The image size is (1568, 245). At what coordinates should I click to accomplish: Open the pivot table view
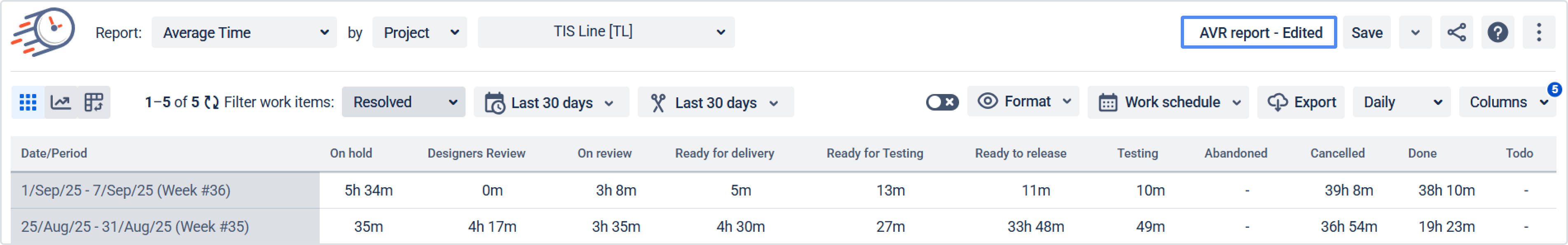click(94, 102)
